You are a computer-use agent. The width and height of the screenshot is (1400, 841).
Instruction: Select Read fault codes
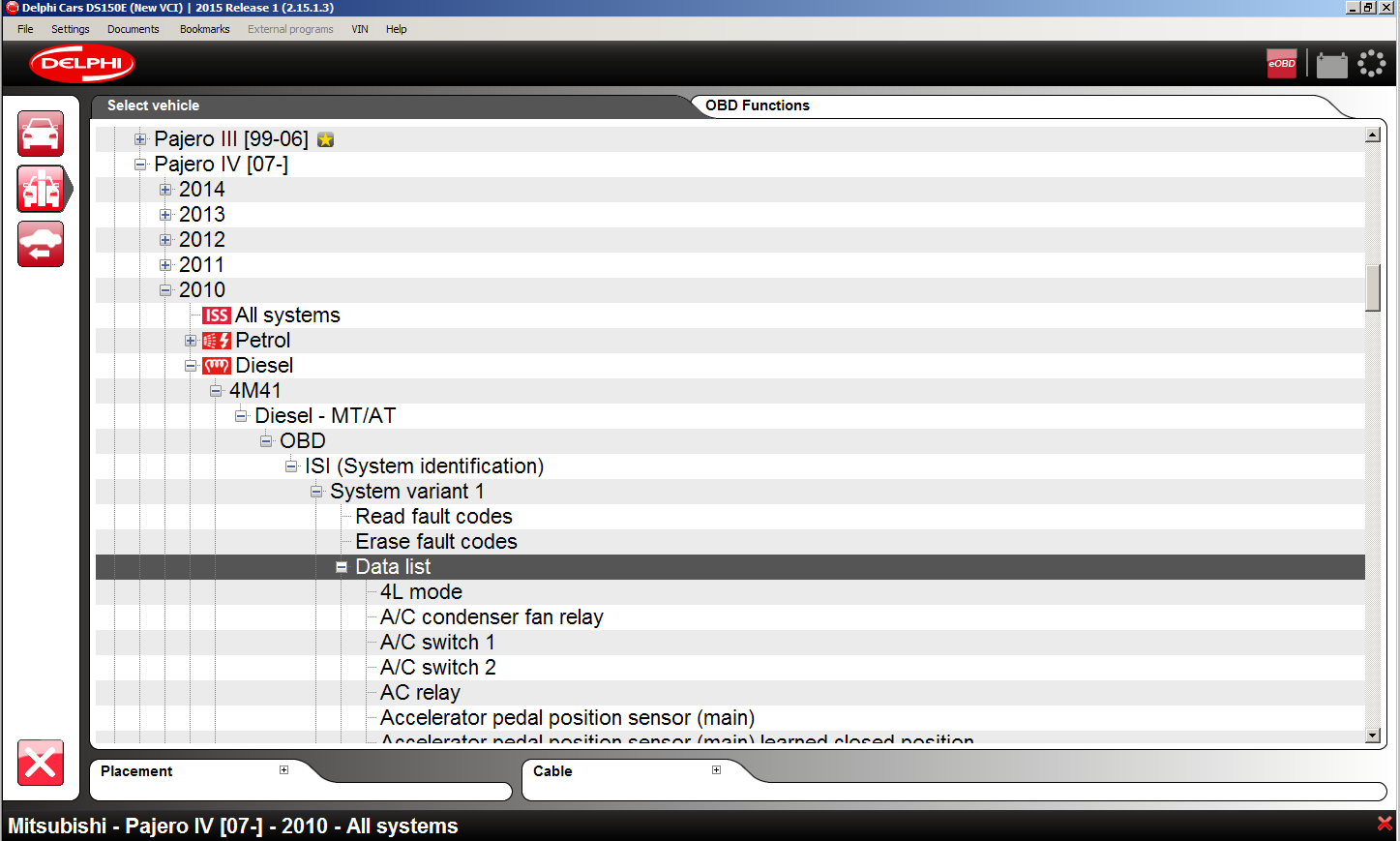pos(434,517)
